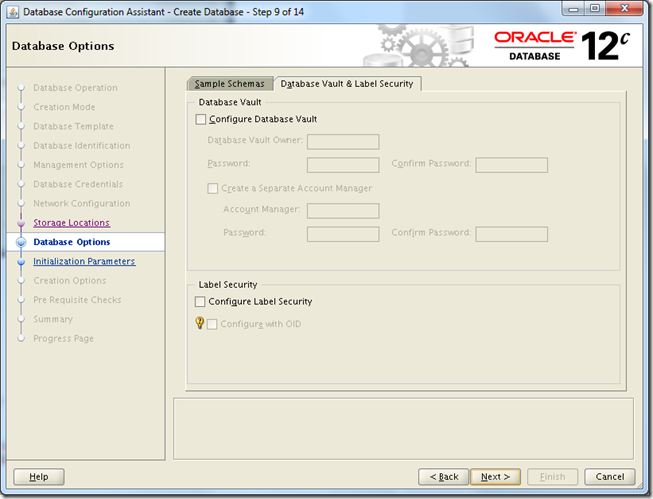653x499 pixels.
Task: Click the Summary step
Action: [53, 319]
